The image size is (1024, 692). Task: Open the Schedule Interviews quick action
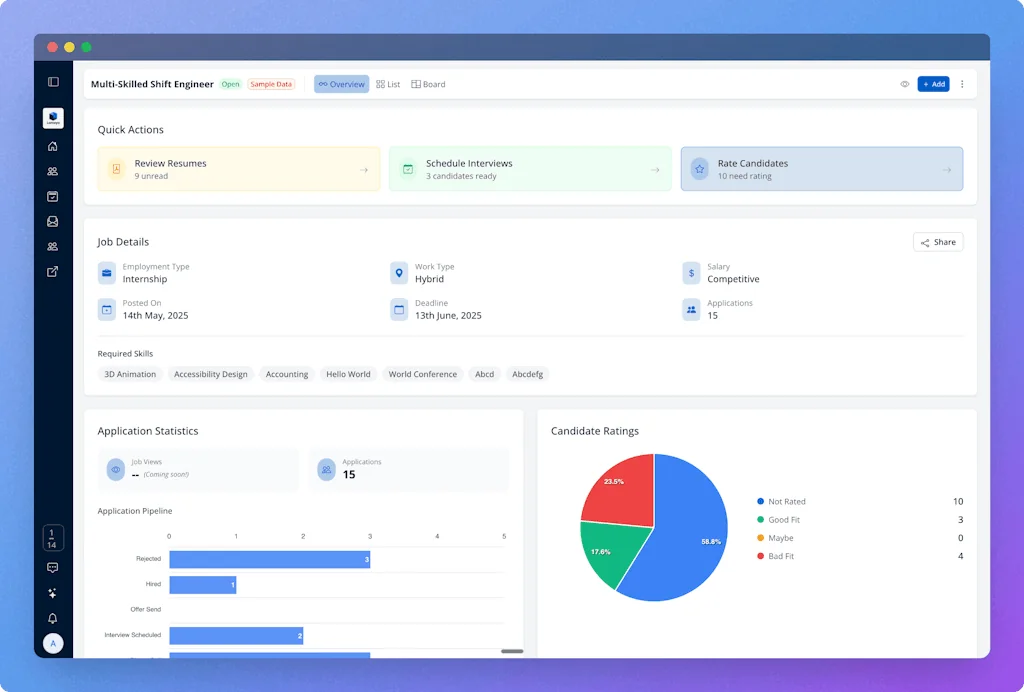coord(529,169)
